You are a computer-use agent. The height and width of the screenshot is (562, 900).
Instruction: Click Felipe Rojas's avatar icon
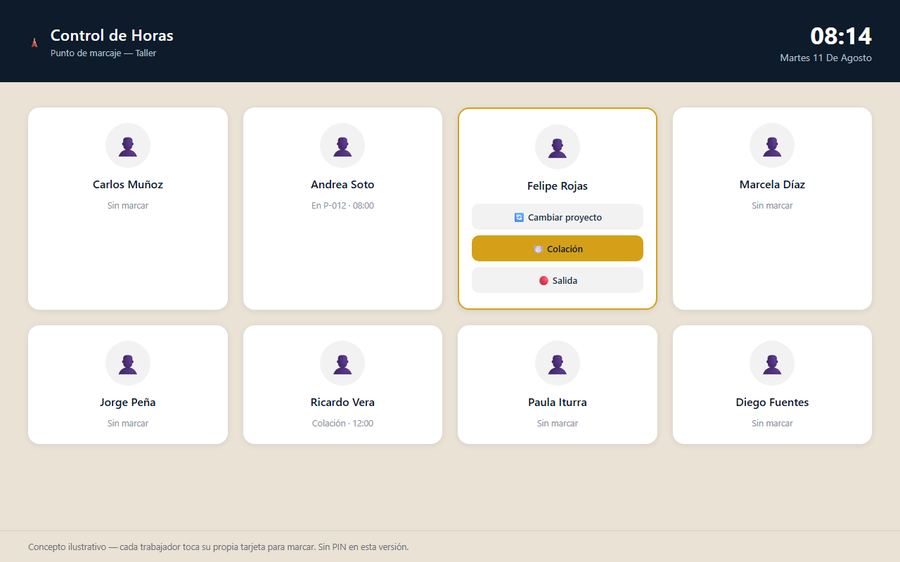click(557, 147)
